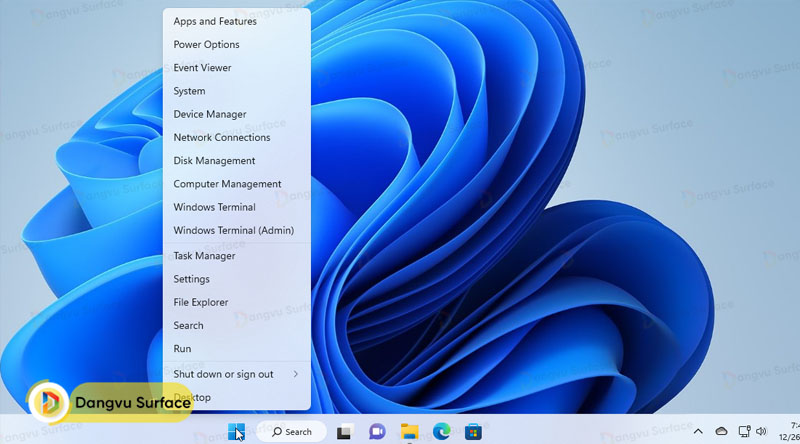Open the taskbar clock and date
Screen dimensions: 800x444
tap(790, 432)
